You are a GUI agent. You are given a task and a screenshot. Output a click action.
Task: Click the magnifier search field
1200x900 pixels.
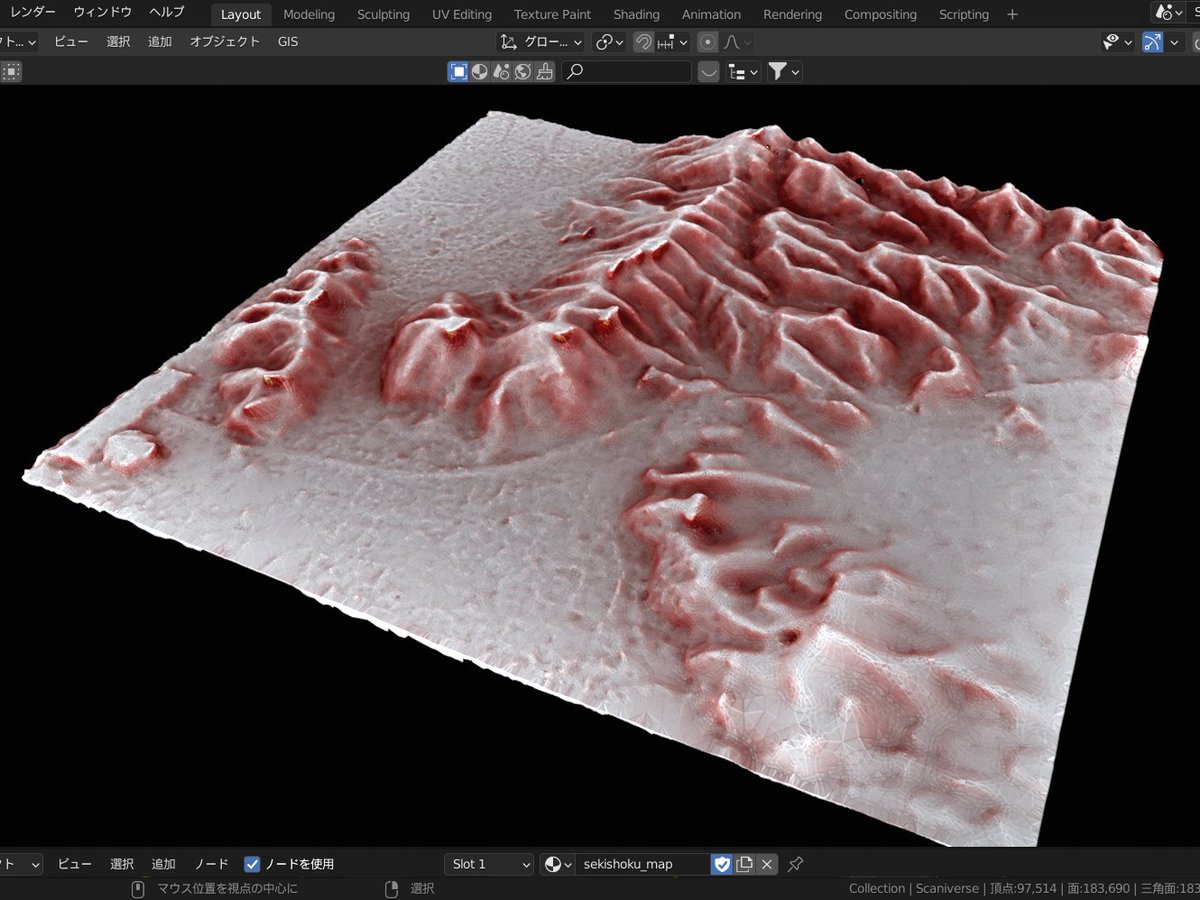click(x=627, y=71)
